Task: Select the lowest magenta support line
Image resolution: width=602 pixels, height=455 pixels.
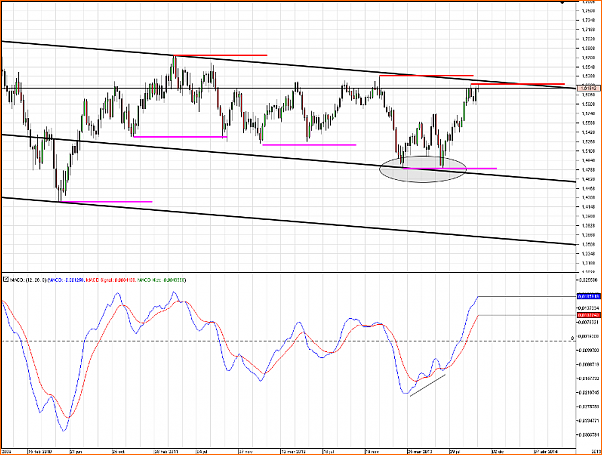Action: (106, 202)
